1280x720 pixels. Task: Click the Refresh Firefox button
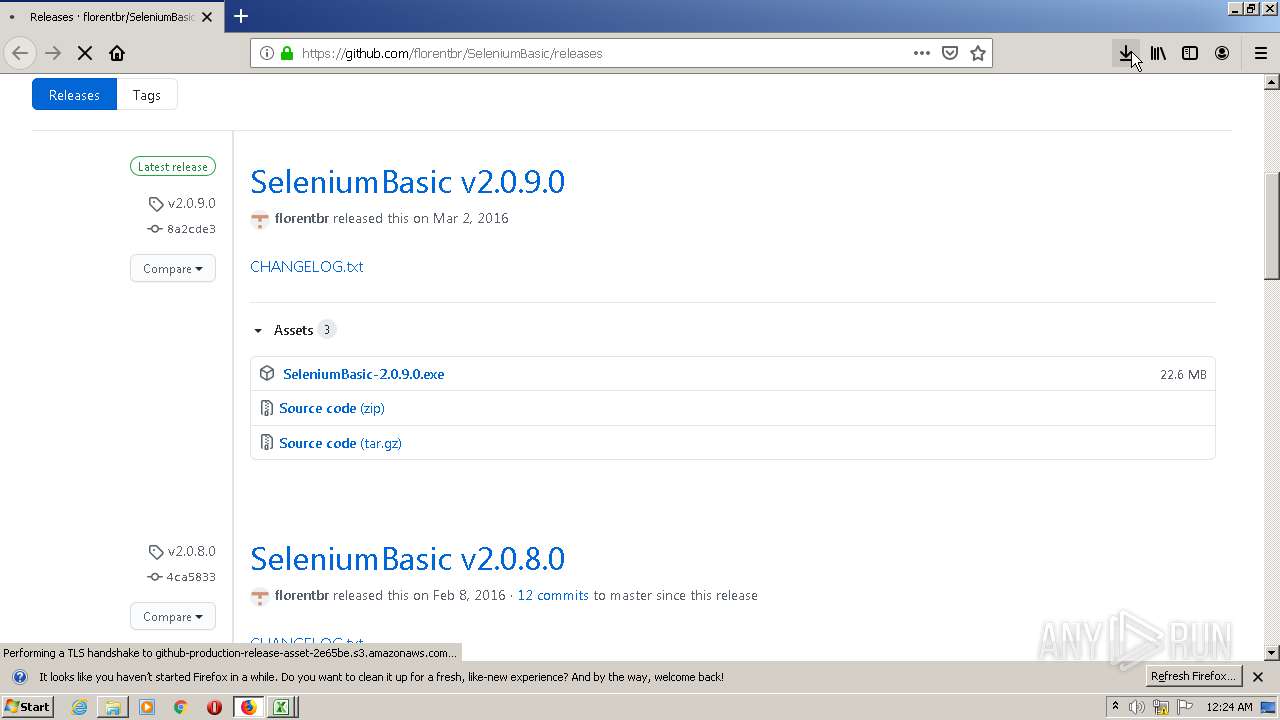(x=1194, y=677)
